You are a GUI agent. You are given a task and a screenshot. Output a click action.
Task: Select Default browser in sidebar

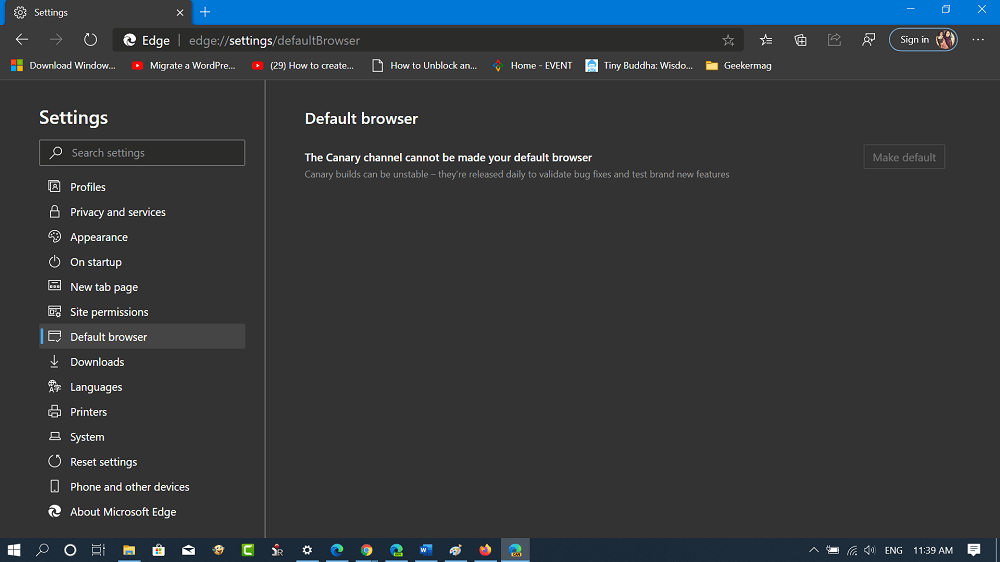(x=142, y=337)
